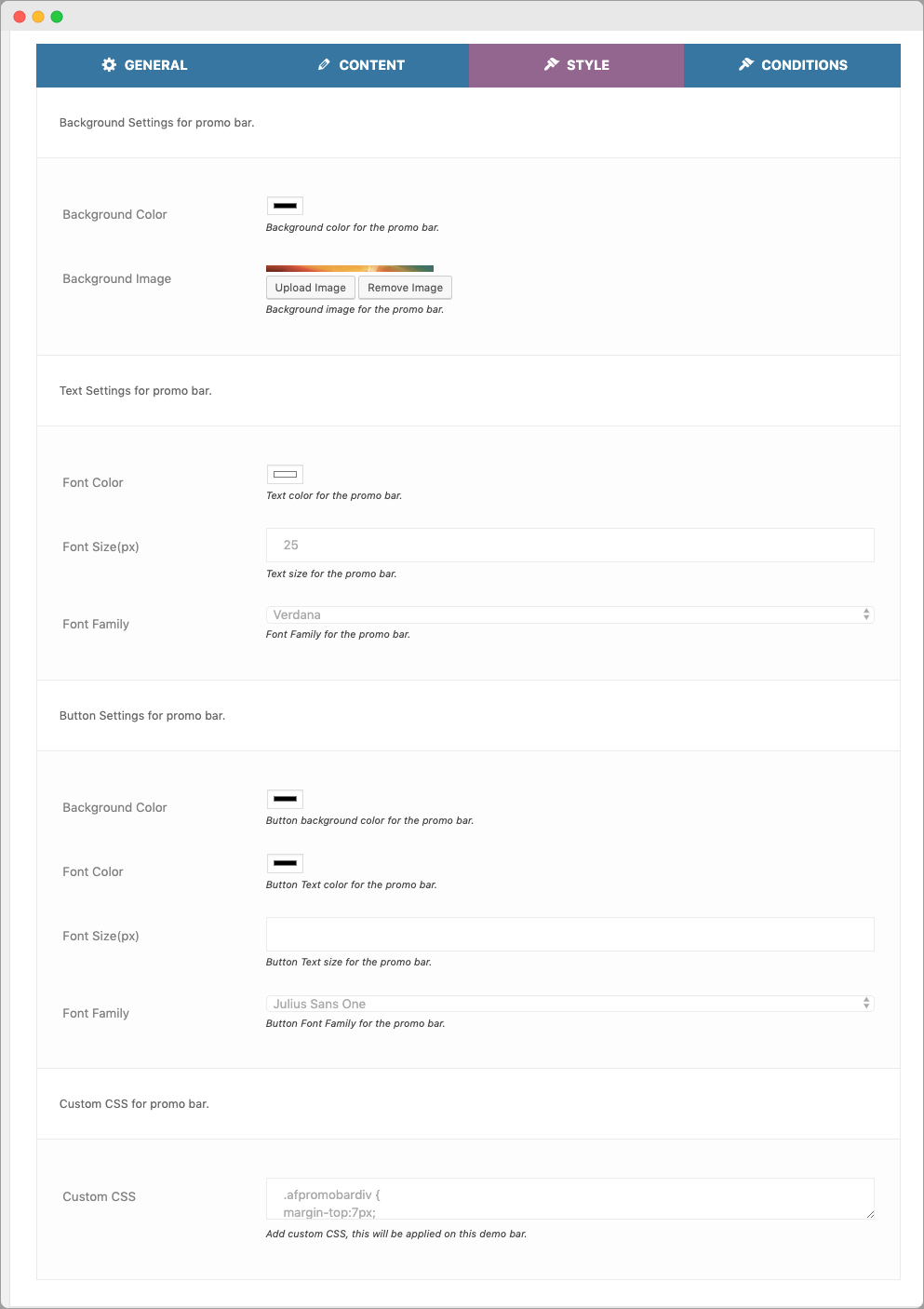Click the paintbrush icon on the Style tab

coord(549,65)
